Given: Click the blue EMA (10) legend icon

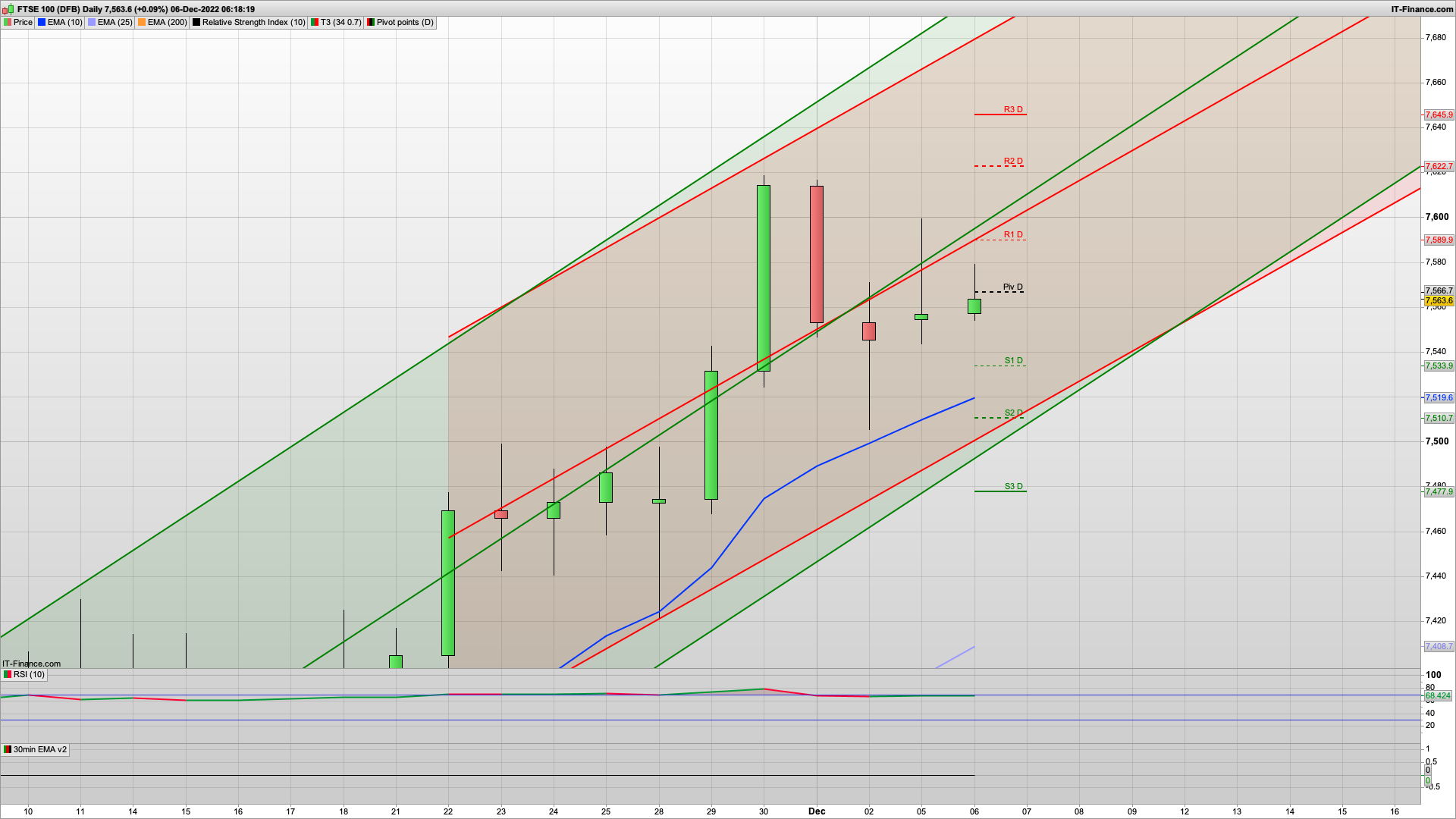Looking at the screenshot, I should click(x=42, y=22).
